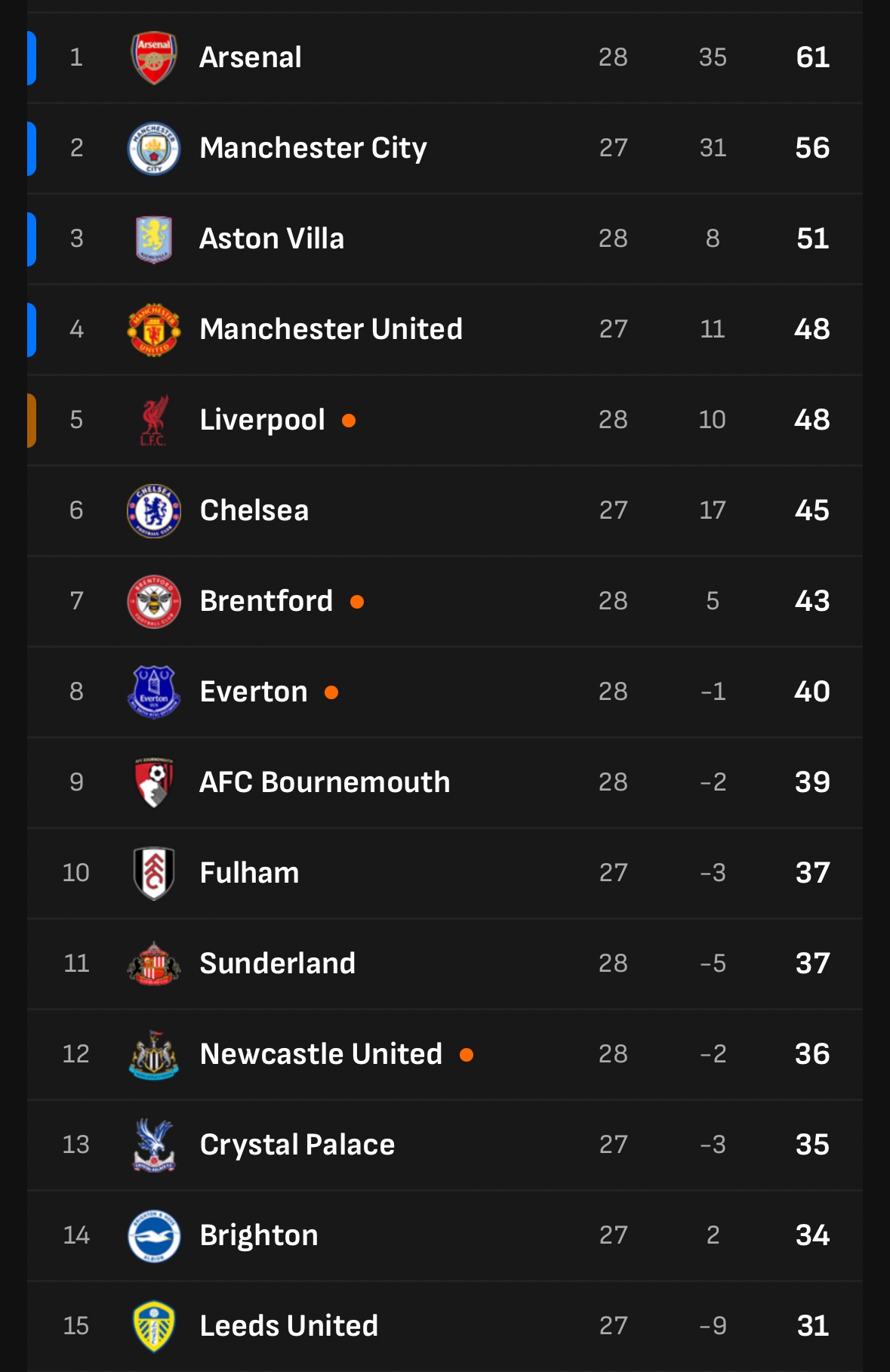Select the Brentford bee crest

(154, 601)
